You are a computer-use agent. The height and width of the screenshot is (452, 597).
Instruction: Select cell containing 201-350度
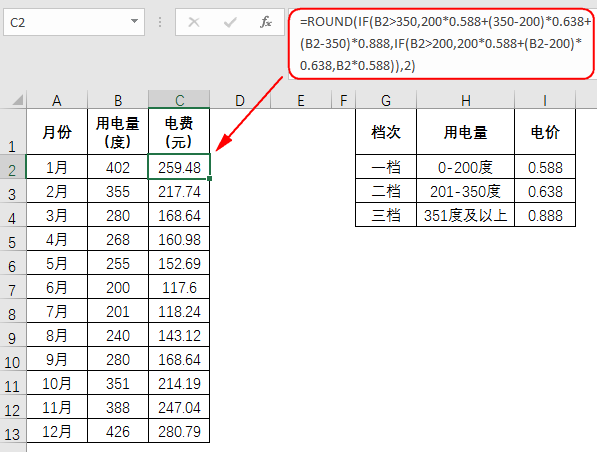(466, 191)
